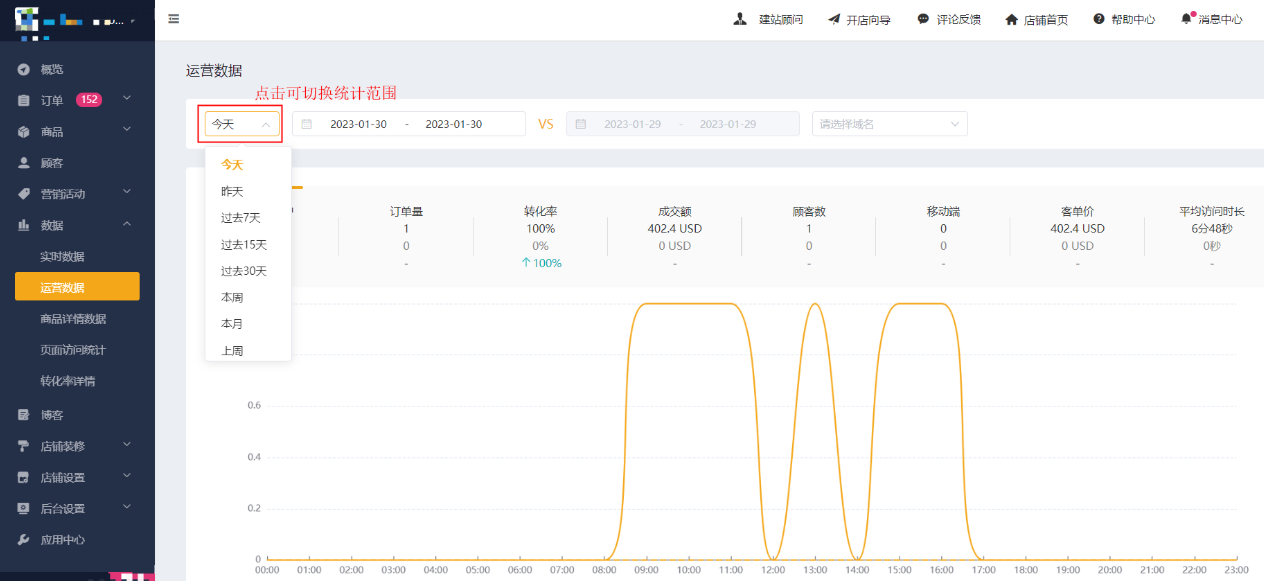Pick 本月 from date range list
Image resolution: width=1264 pixels, height=581 pixels.
(232, 324)
